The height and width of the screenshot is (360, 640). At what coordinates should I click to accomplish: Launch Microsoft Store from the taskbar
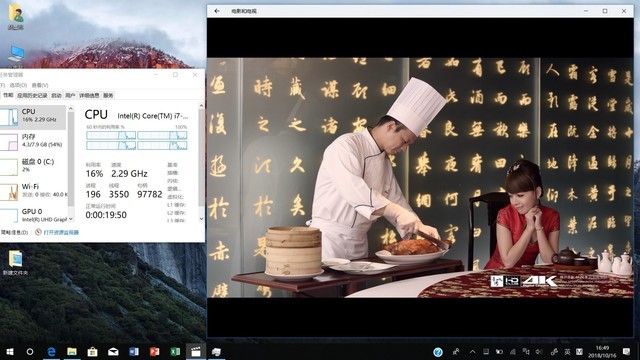click(x=93, y=351)
